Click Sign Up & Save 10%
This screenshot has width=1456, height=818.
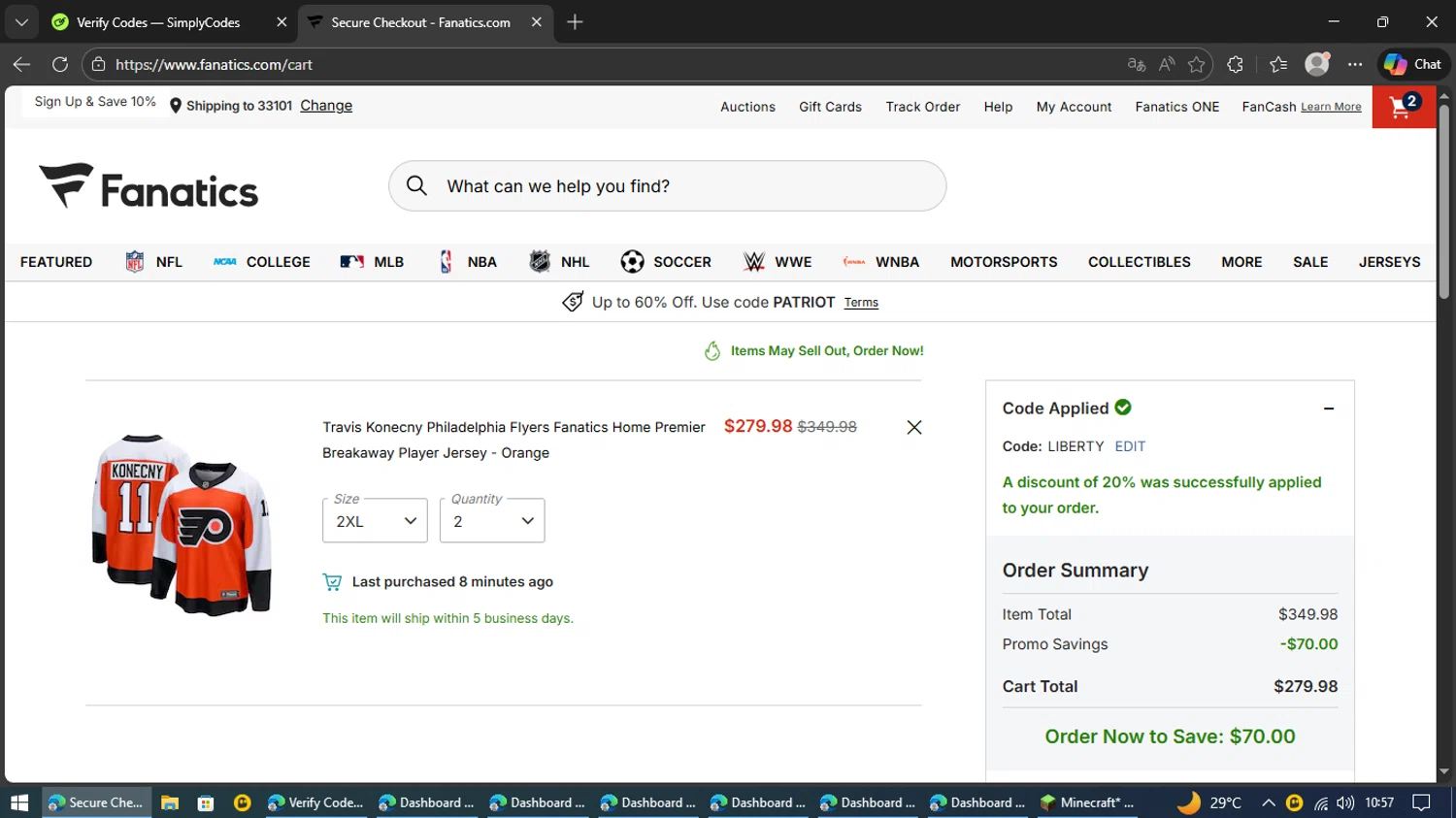[x=95, y=102]
